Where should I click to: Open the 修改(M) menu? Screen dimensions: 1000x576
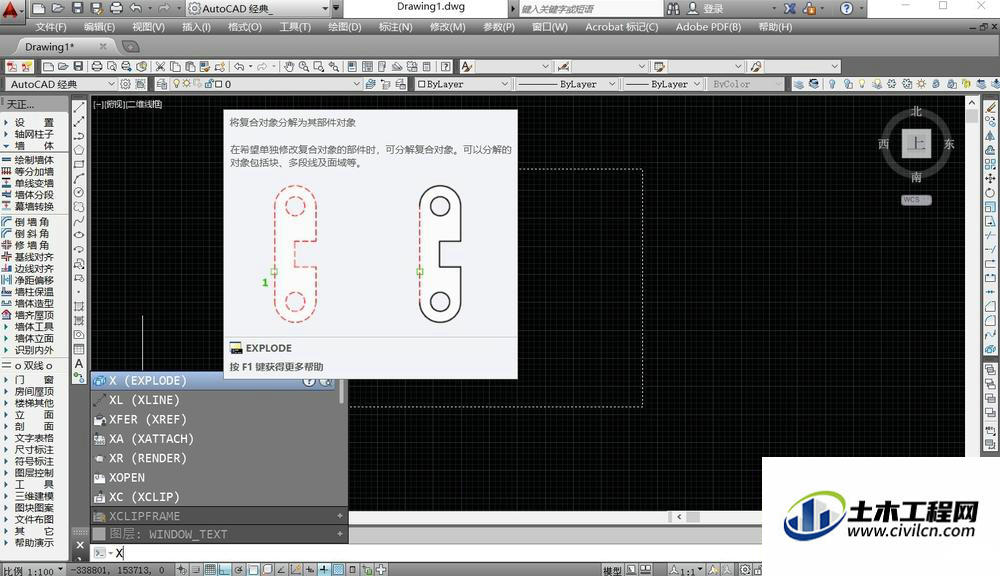pyautogui.click(x=447, y=27)
